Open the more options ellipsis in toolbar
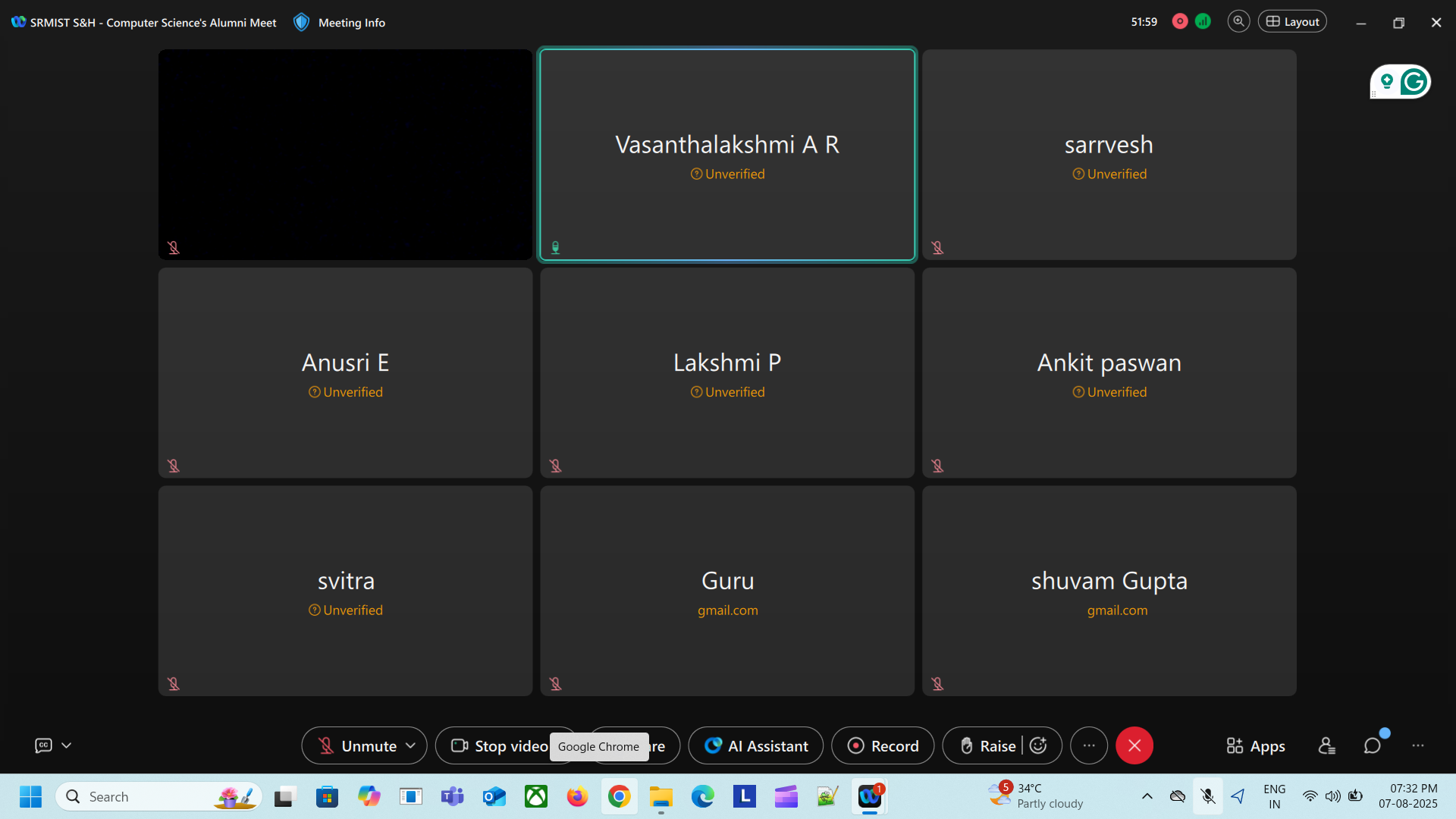The height and width of the screenshot is (819, 1456). pyautogui.click(x=1089, y=746)
